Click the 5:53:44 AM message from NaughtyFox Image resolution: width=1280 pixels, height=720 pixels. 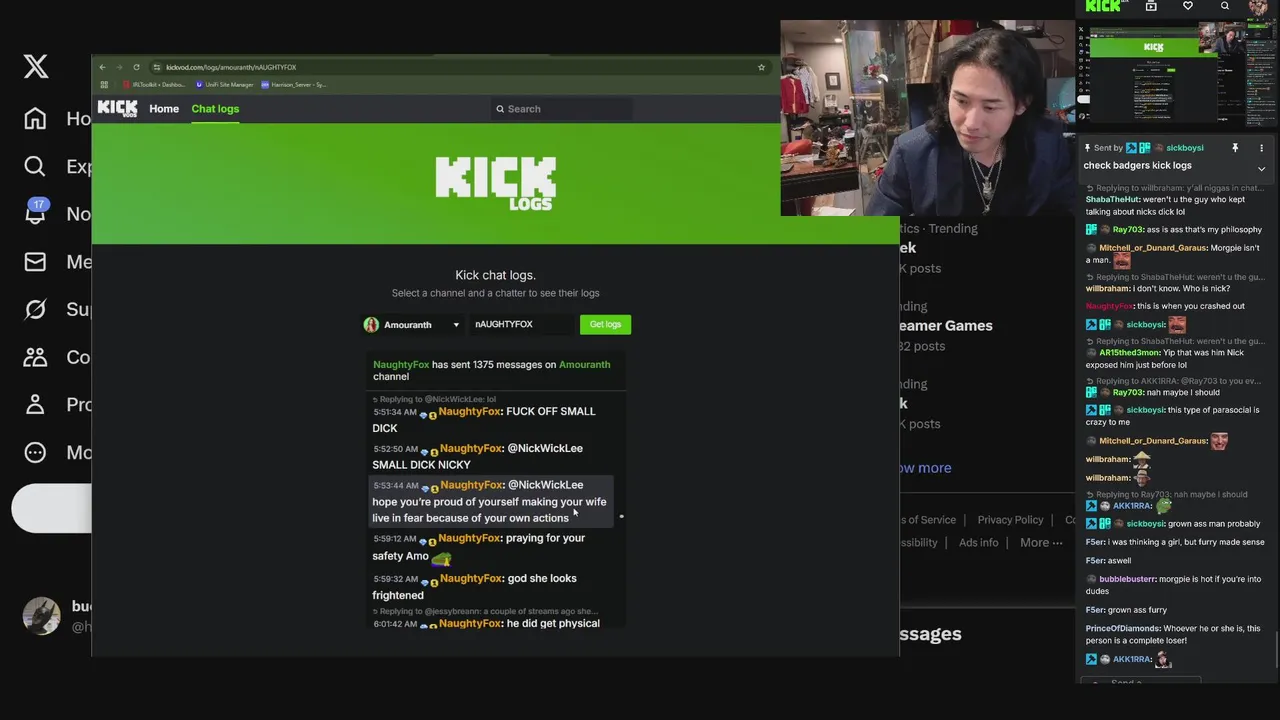coord(491,501)
